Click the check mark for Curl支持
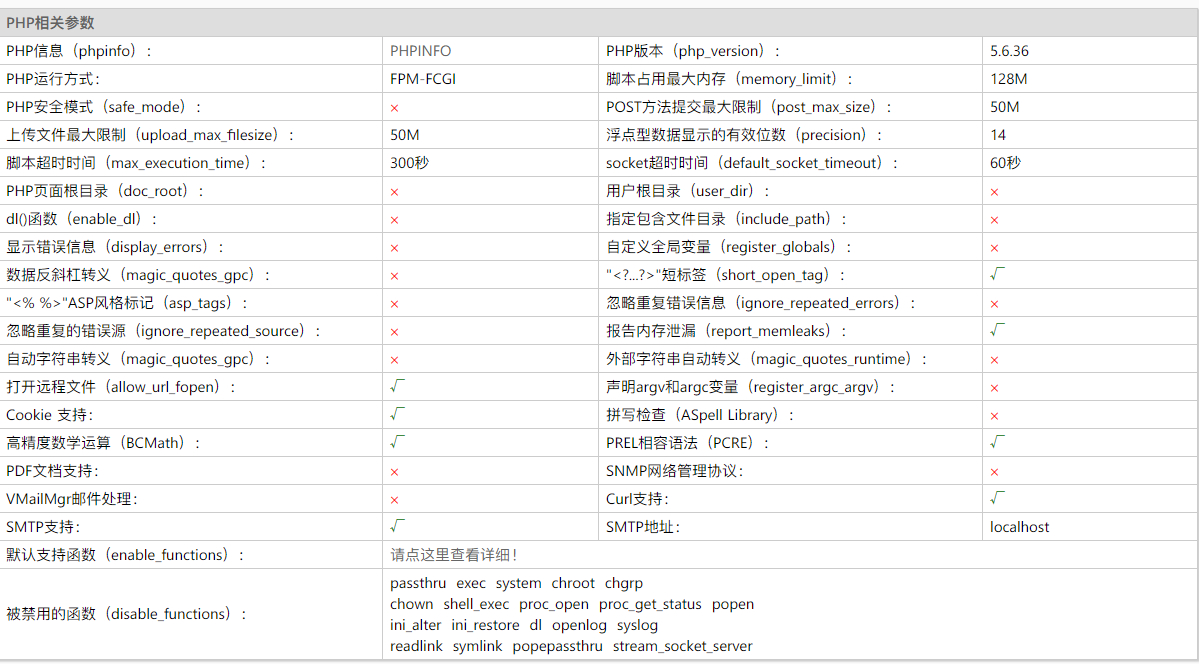 pyautogui.click(x=997, y=498)
